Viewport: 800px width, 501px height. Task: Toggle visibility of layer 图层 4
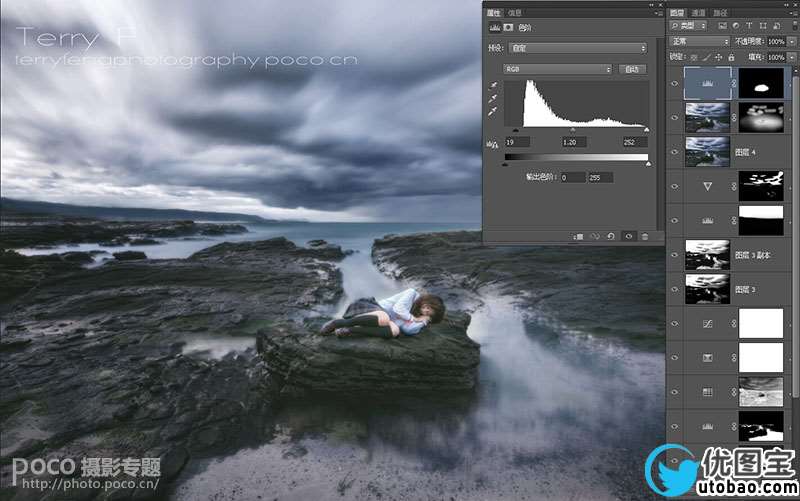[x=674, y=152]
